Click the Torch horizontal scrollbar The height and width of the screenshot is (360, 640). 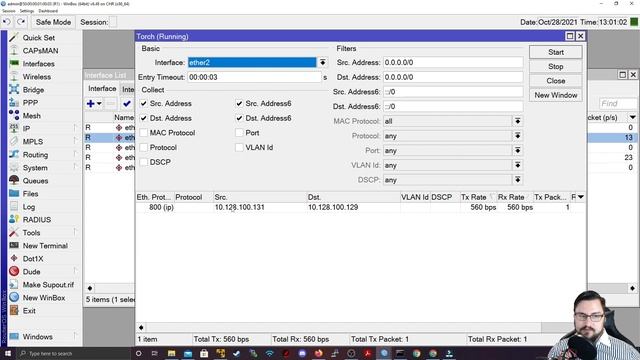click(343, 327)
